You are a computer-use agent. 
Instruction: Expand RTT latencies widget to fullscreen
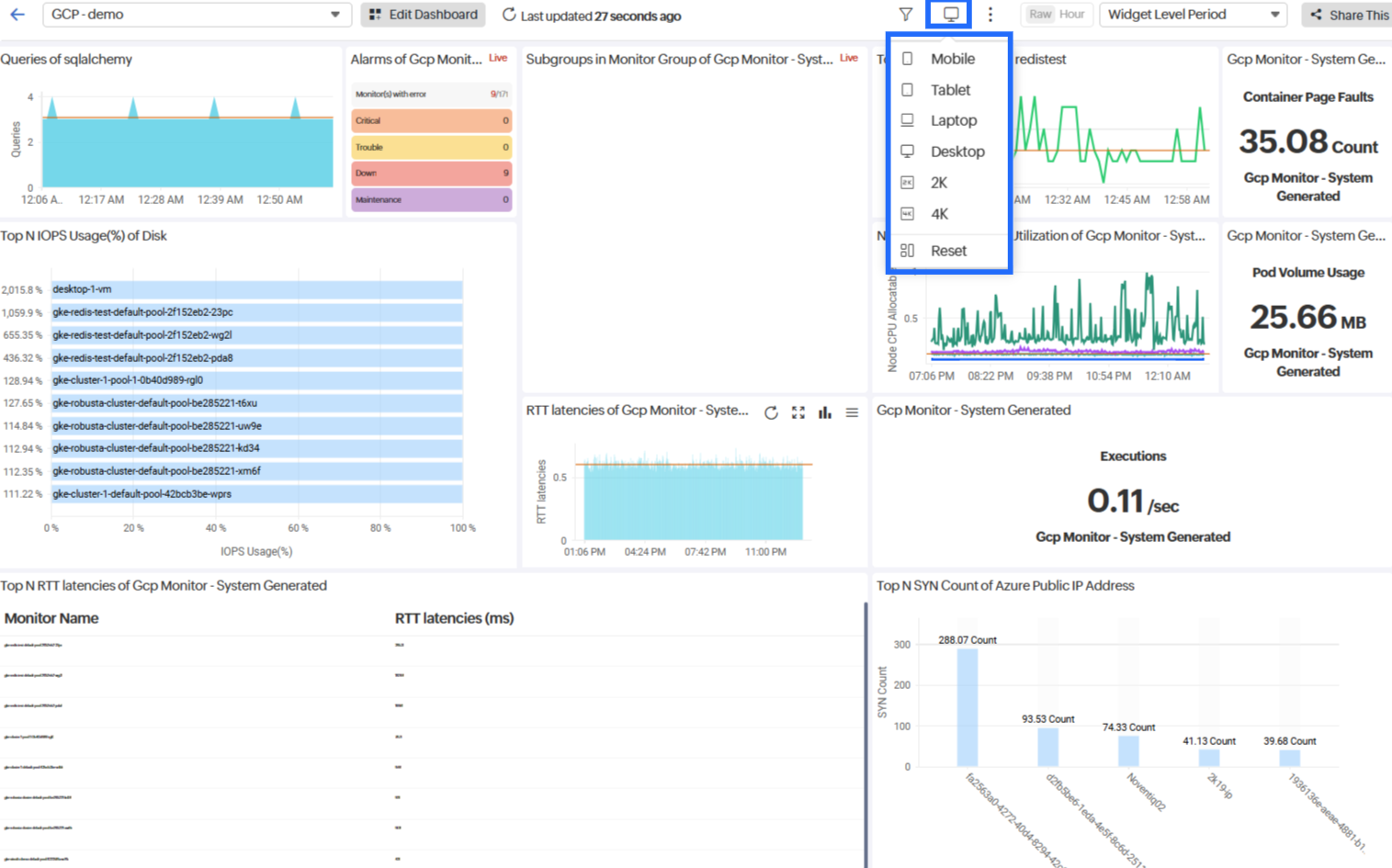click(x=798, y=412)
